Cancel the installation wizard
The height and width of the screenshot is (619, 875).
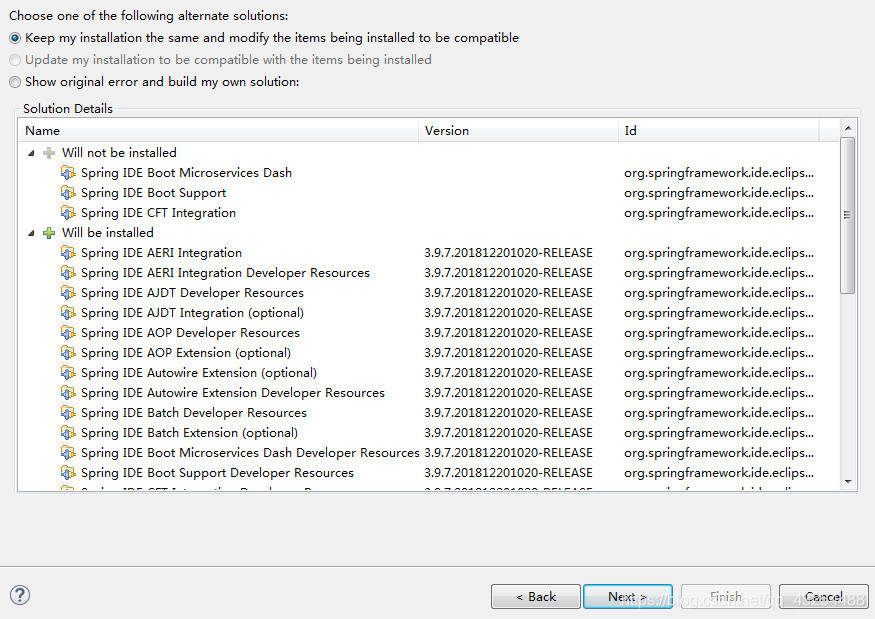point(824,597)
